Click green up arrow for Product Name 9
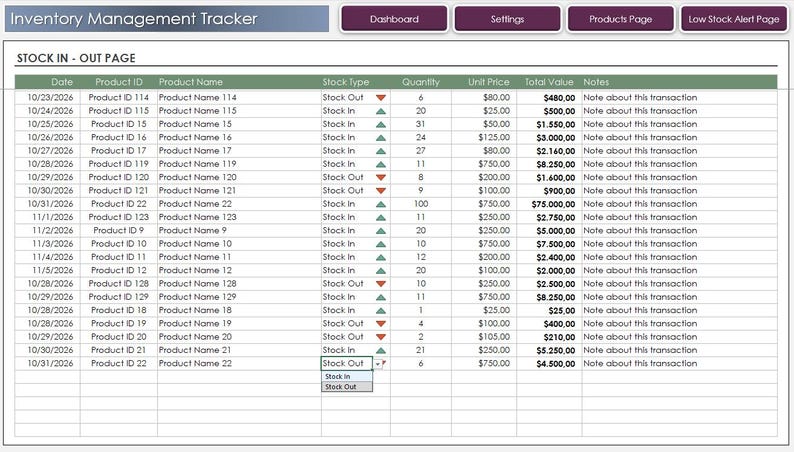Viewport: 794px width, 452px height. [381, 230]
